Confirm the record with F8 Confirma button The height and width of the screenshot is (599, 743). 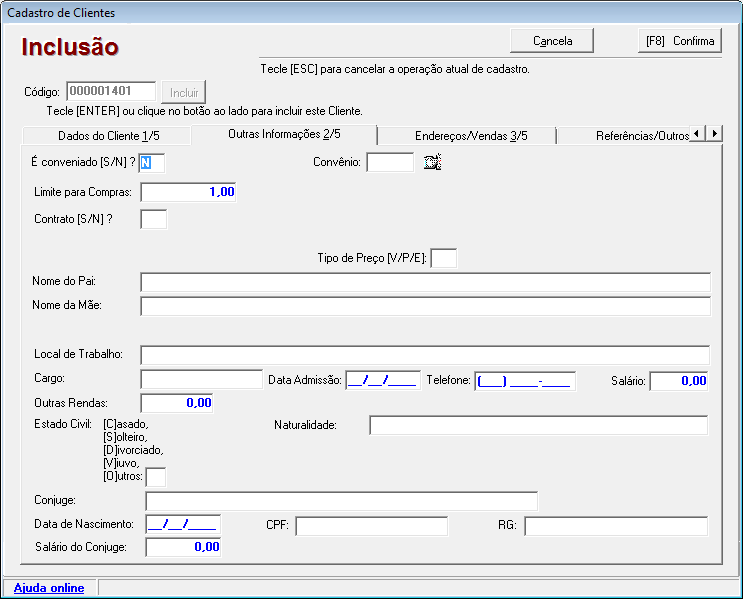(x=680, y=41)
